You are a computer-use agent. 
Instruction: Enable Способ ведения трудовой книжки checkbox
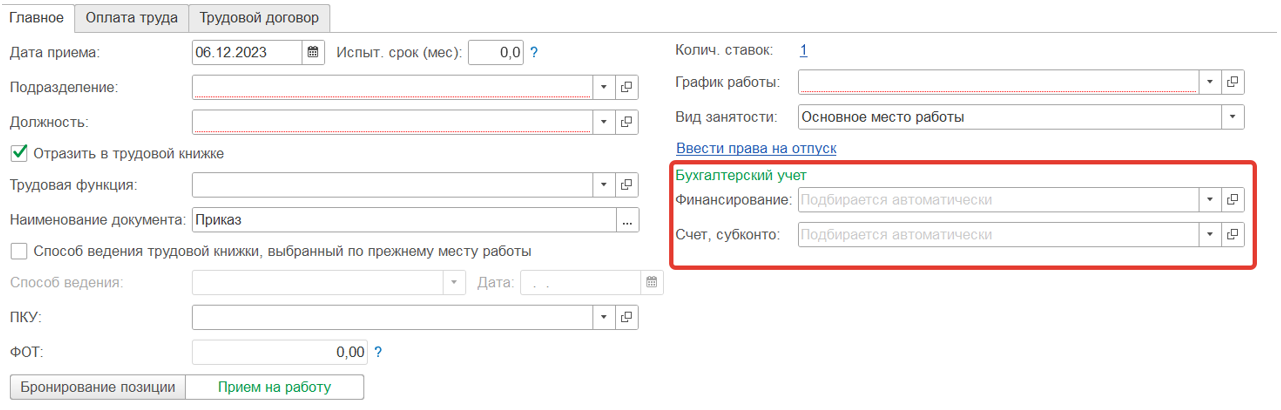coord(18,251)
